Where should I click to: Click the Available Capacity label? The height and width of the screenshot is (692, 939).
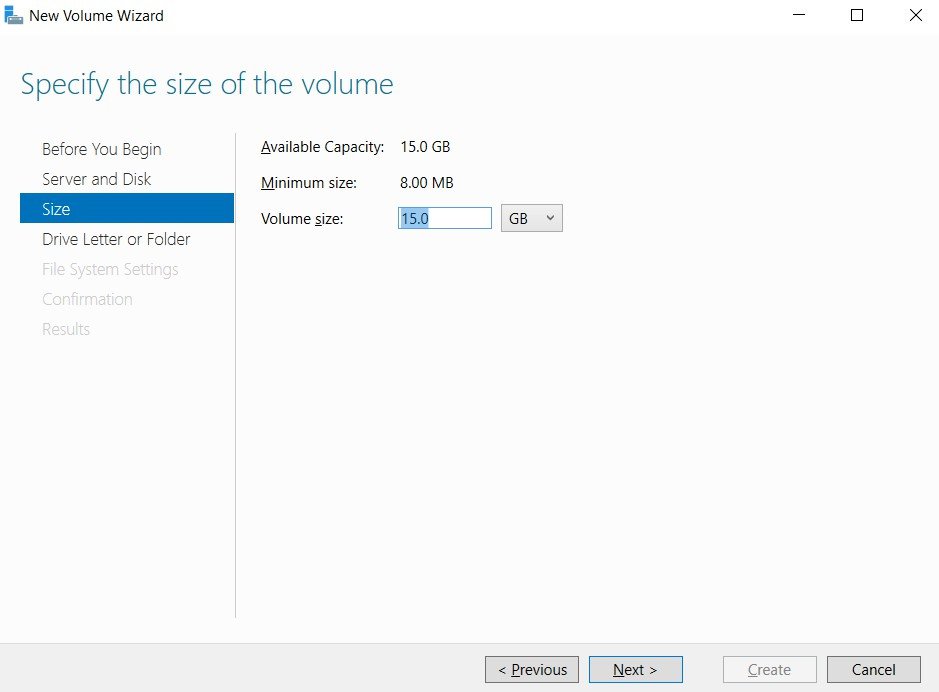pos(322,147)
